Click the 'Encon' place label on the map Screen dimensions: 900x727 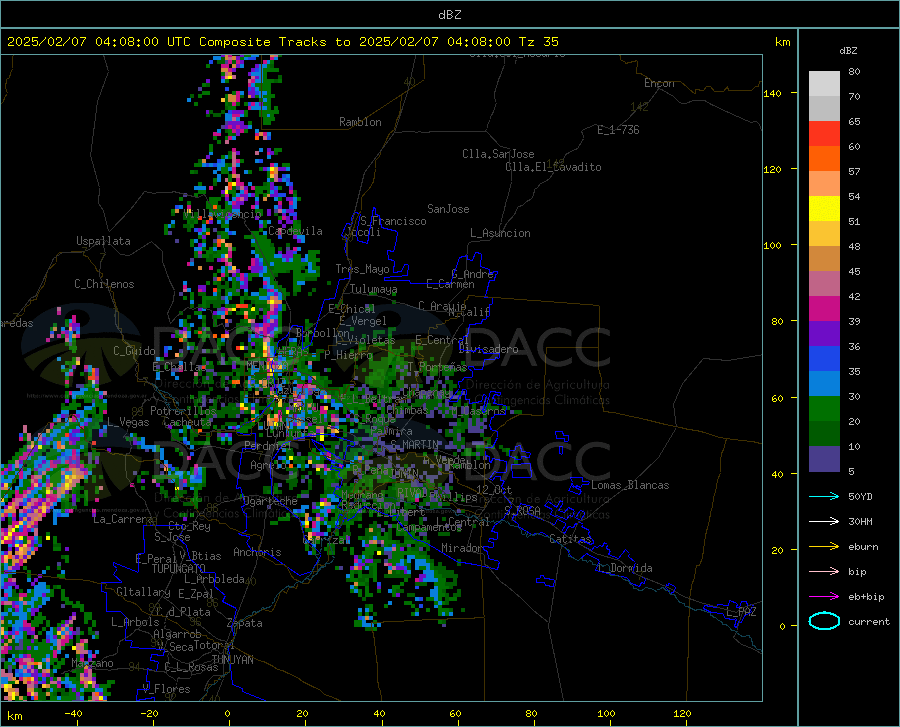coord(659,83)
